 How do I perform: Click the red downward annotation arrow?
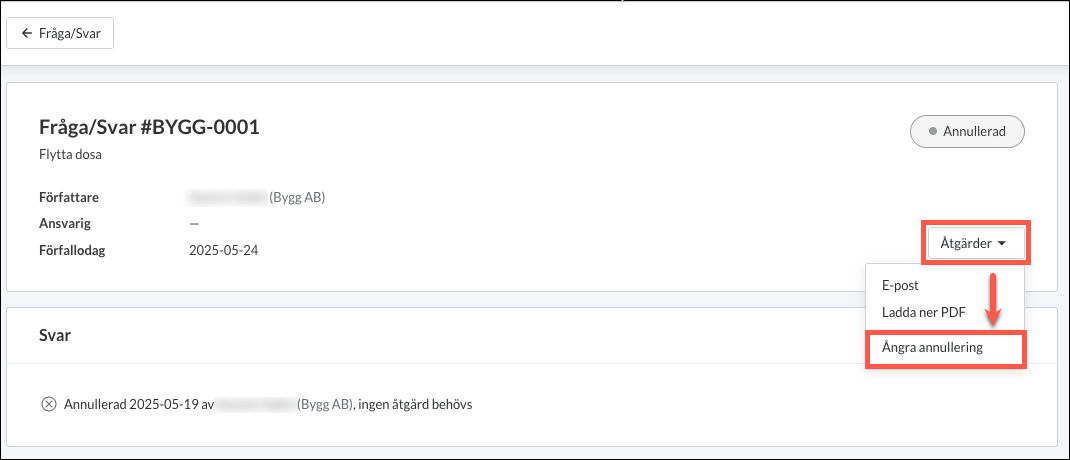coord(994,299)
